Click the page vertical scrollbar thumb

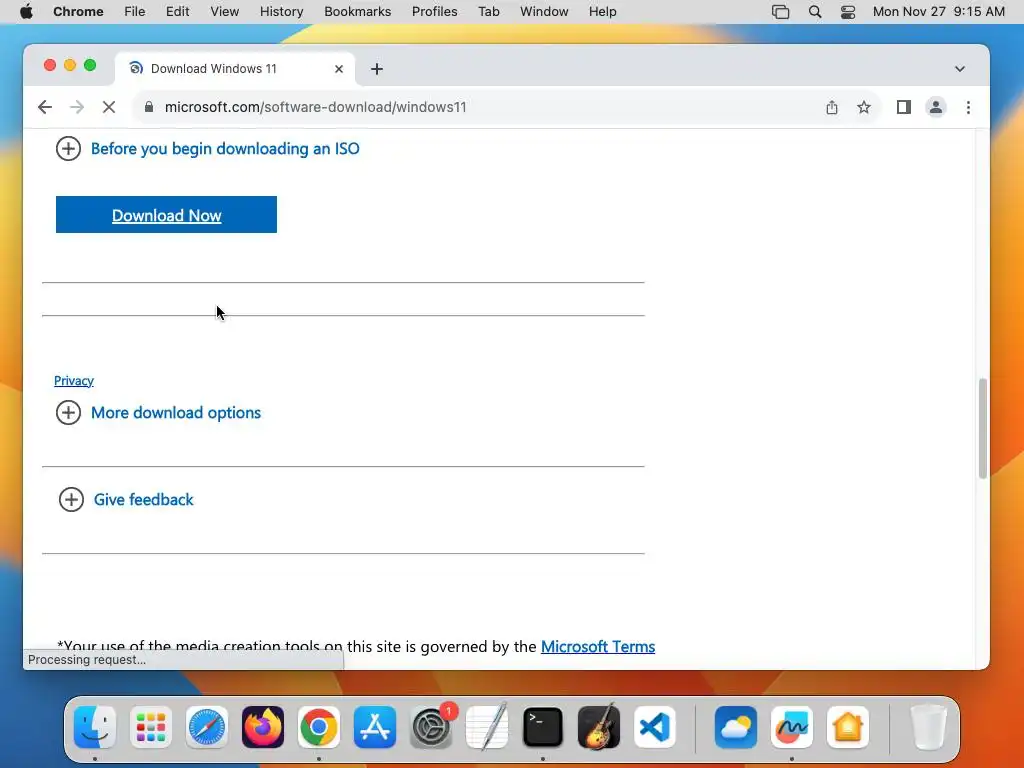pos(982,428)
